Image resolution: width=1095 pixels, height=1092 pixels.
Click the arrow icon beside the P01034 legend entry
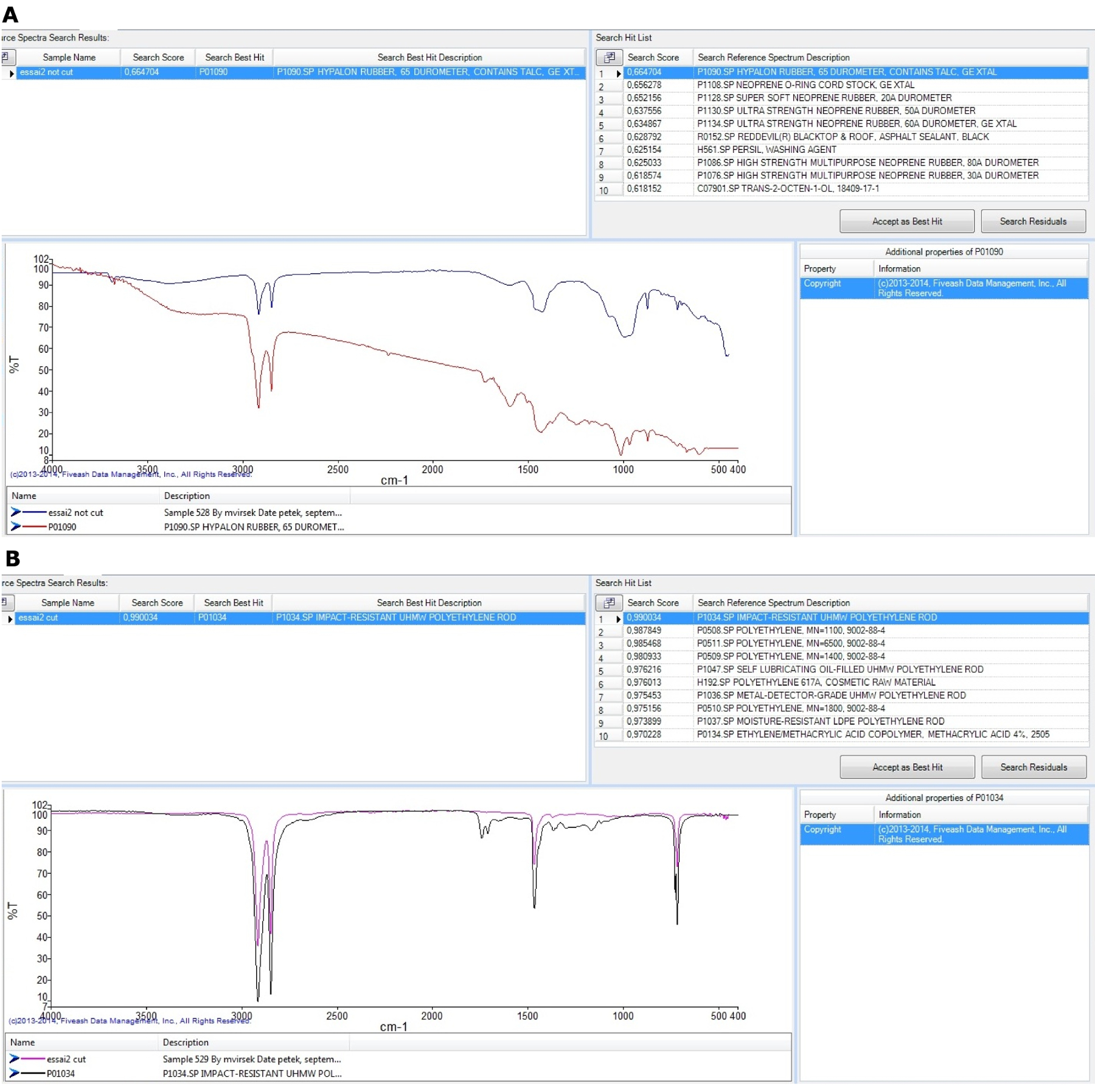pyautogui.click(x=15, y=1073)
